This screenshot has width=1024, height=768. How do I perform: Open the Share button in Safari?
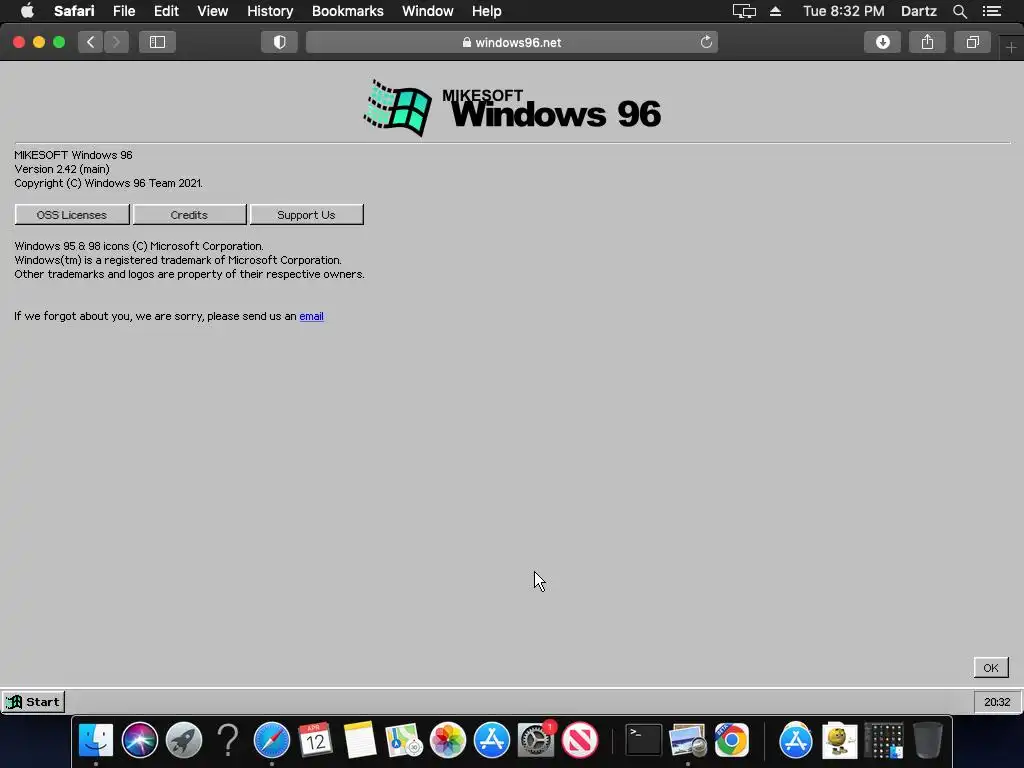927,42
